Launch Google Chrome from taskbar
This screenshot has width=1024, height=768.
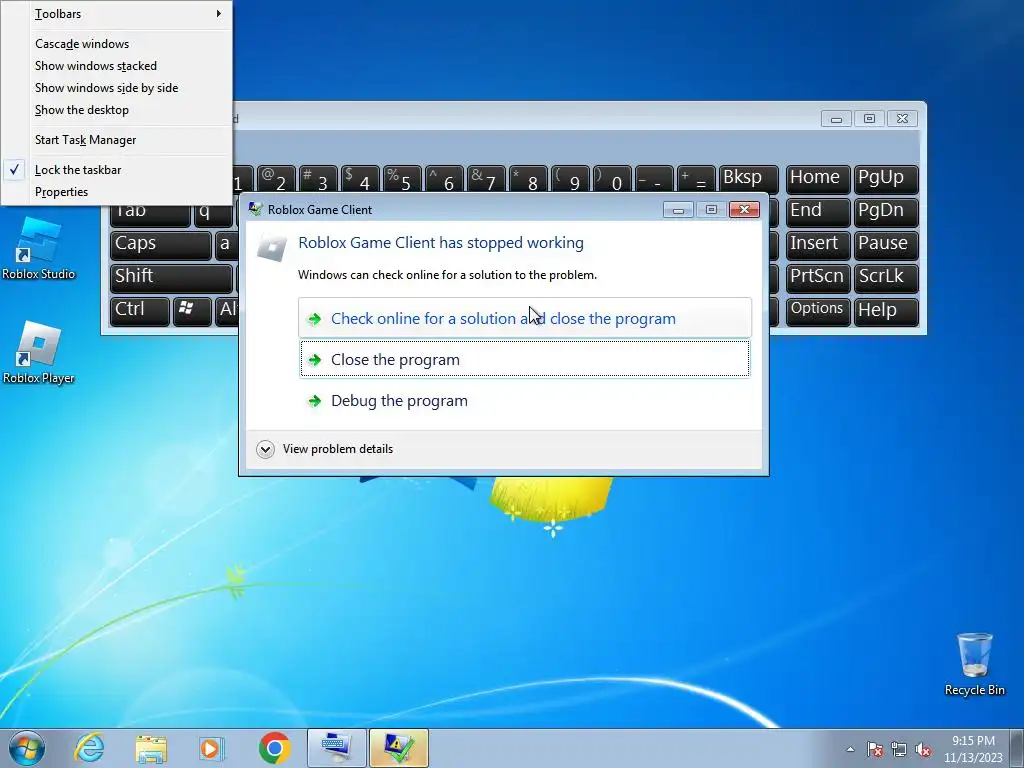coord(274,748)
